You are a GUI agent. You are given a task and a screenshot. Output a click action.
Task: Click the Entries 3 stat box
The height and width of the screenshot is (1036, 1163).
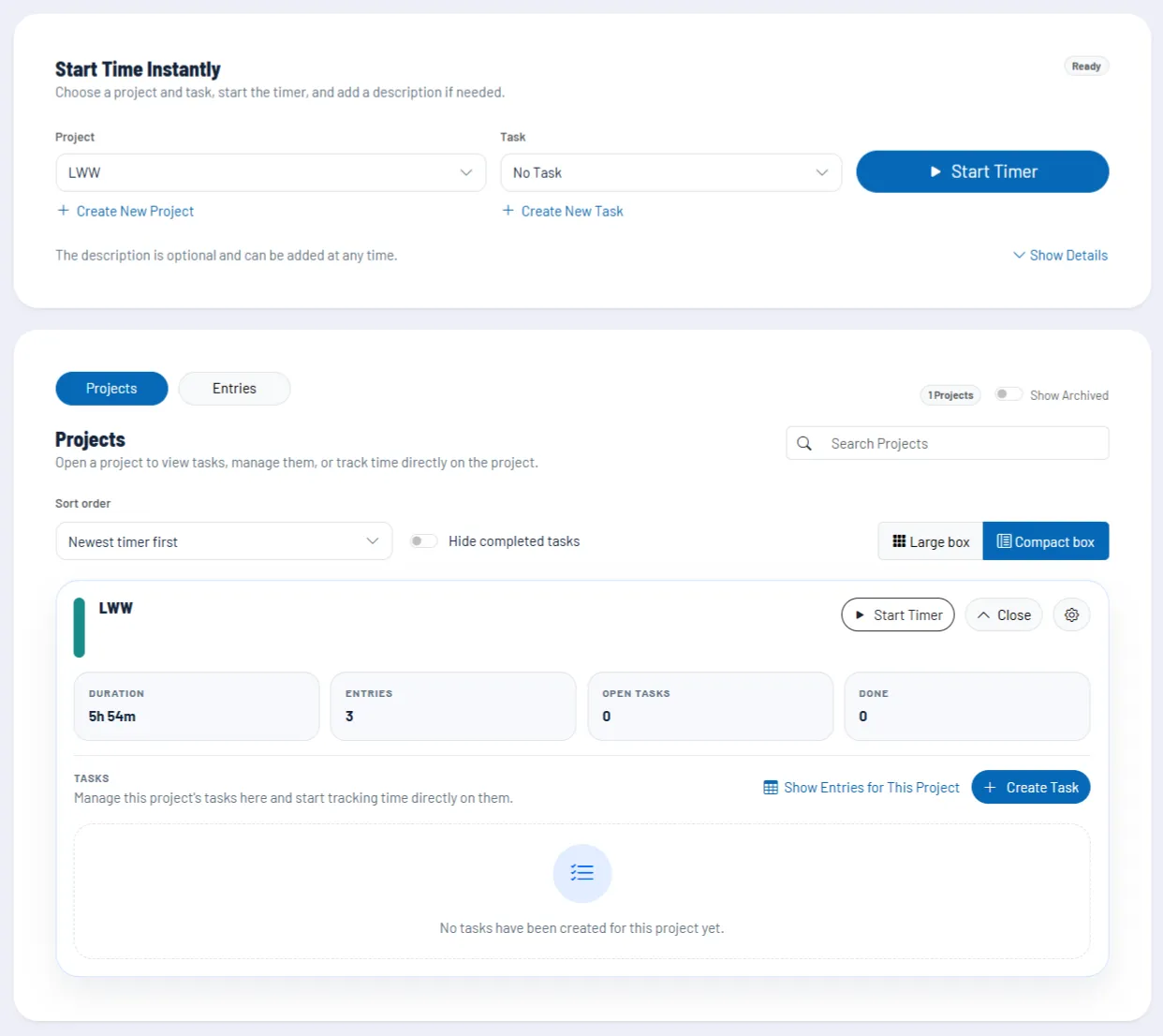point(453,706)
